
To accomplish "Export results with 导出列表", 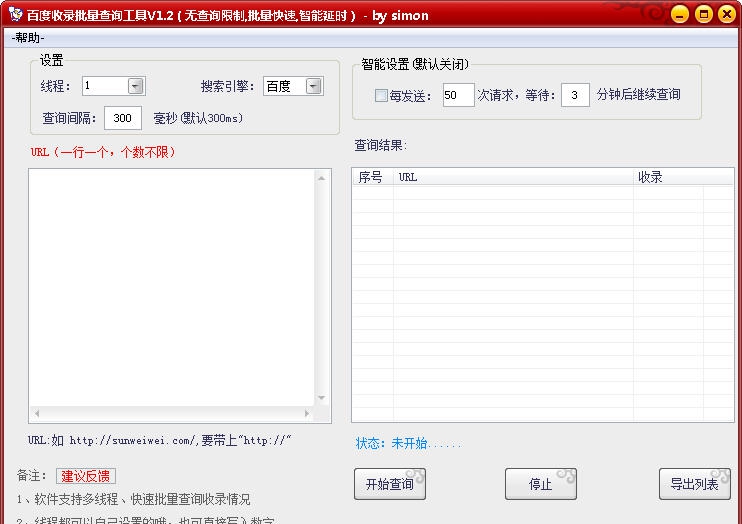I will (x=695, y=484).
